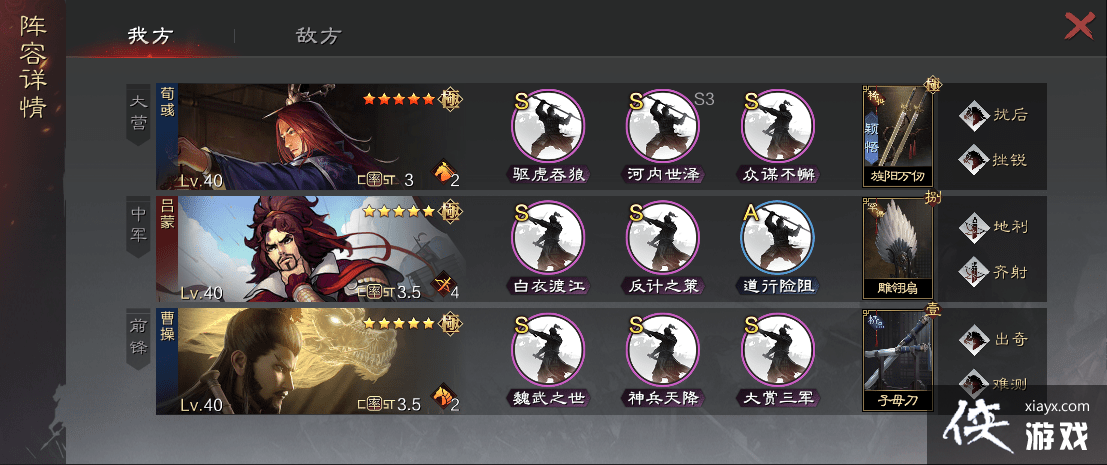Tap the 扰后 tactic entry
The image size is (1107, 465).
[x=994, y=115]
